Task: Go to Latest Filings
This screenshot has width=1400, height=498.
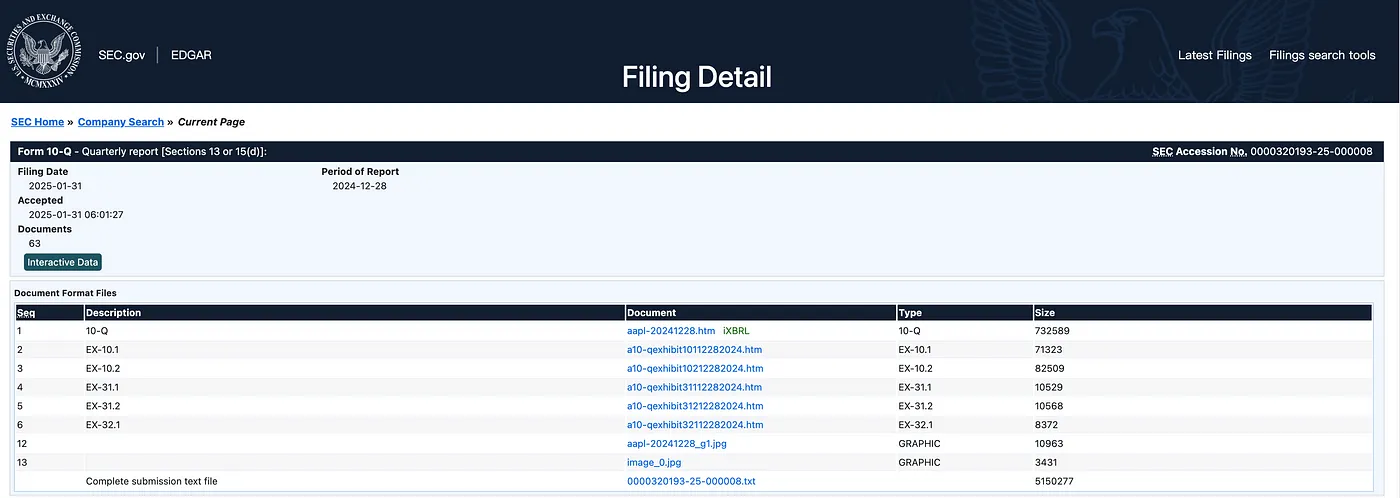Action: (x=1214, y=55)
